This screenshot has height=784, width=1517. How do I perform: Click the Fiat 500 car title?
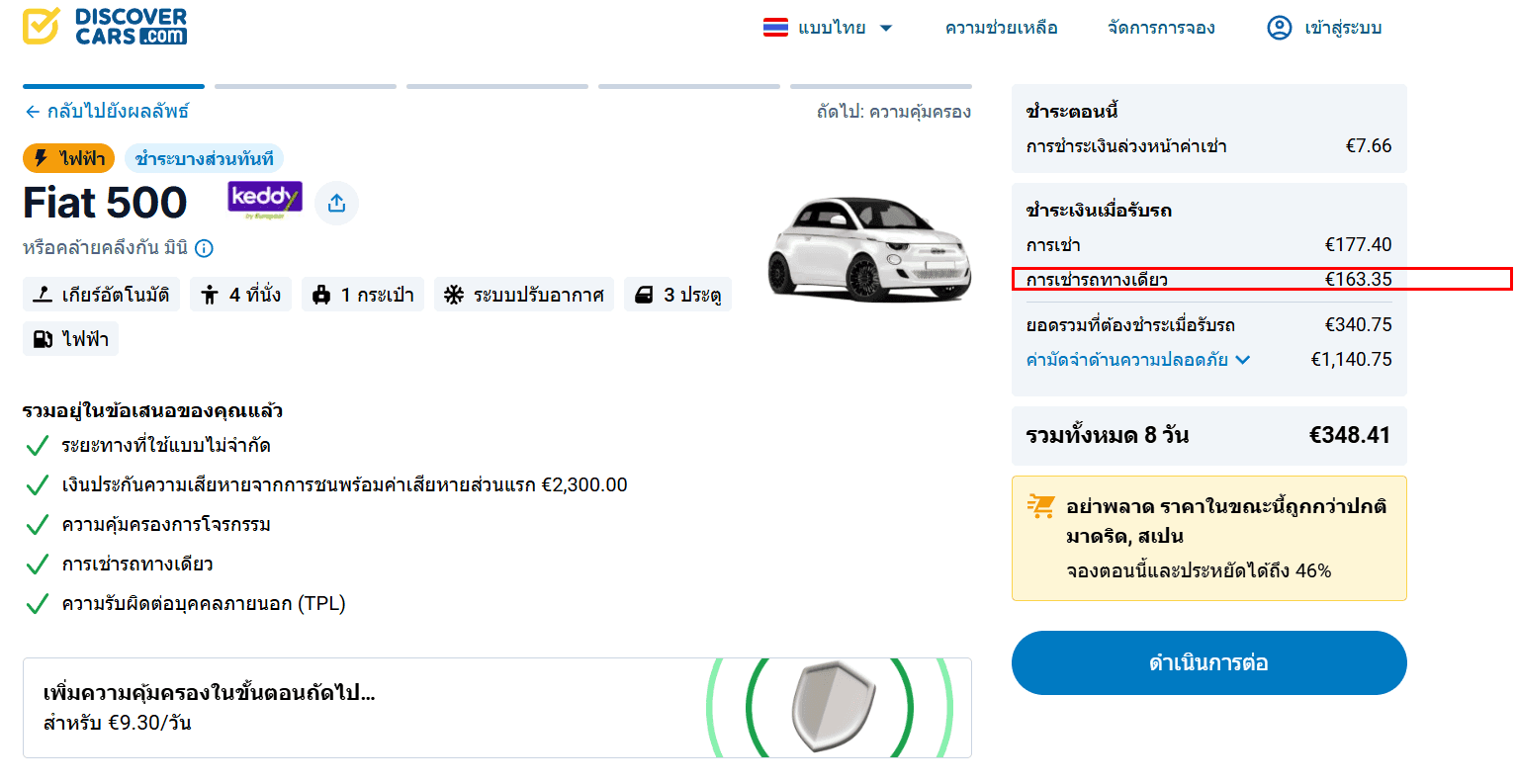[x=105, y=203]
